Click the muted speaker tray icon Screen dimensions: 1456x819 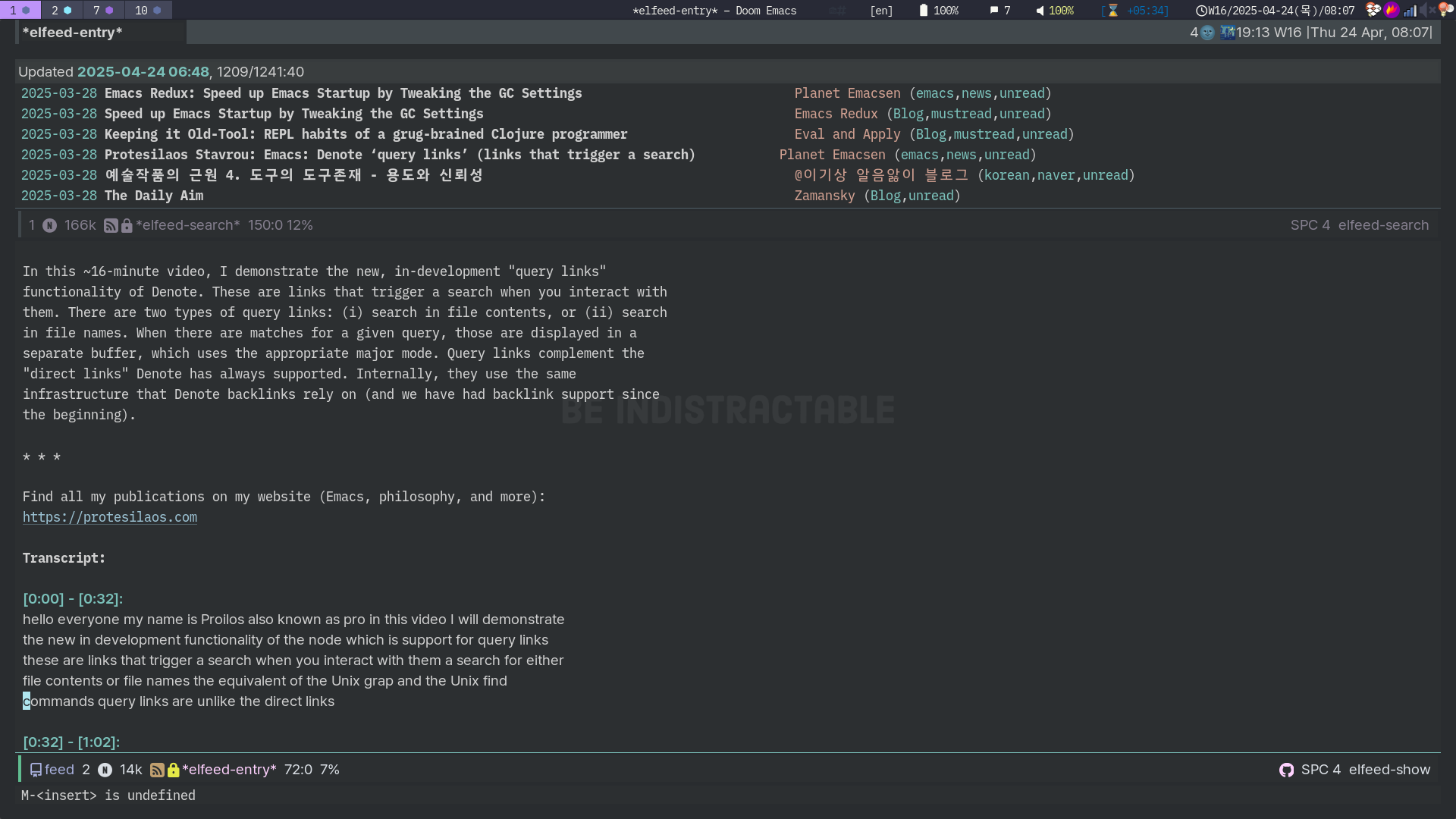click(x=1427, y=10)
